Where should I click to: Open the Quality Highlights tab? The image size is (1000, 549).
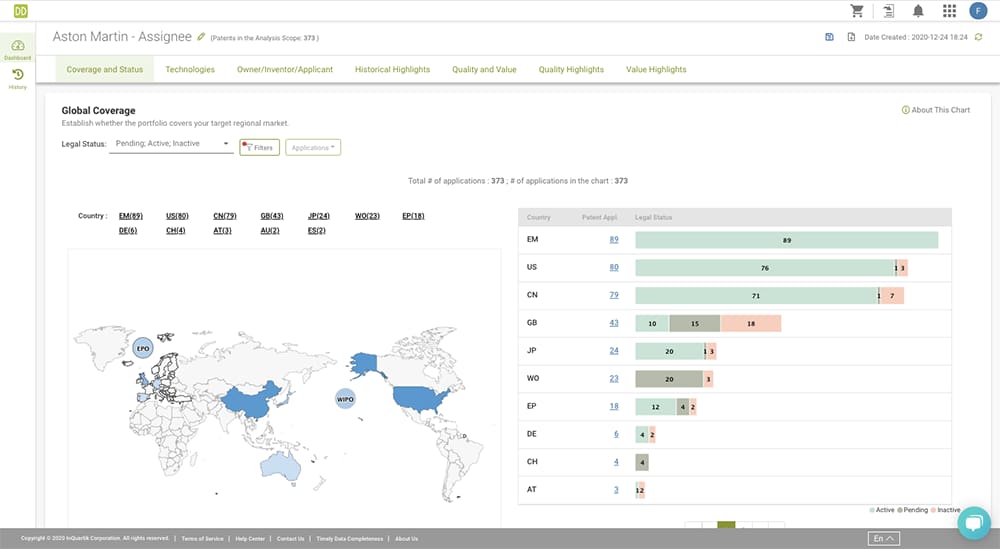(571, 69)
